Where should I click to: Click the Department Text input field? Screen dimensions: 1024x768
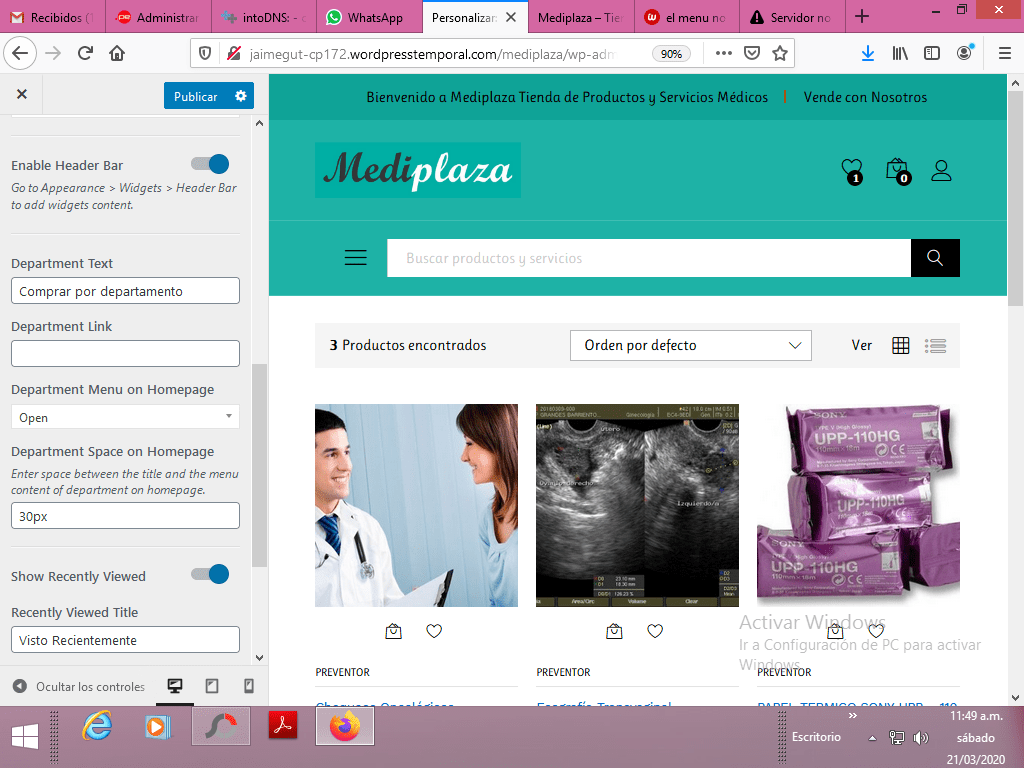[125, 291]
